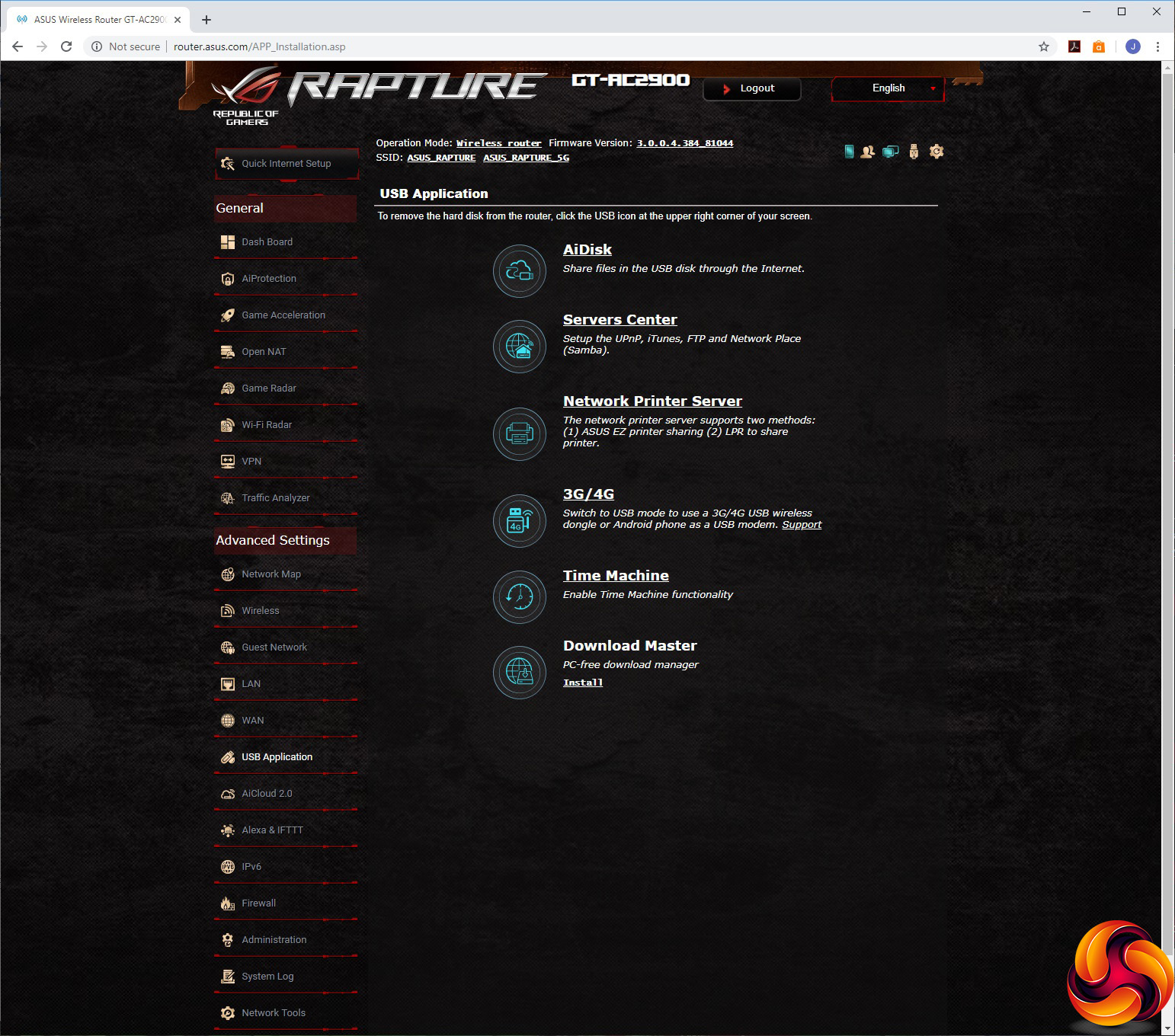Click the Support link for 3G/4G
This screenshot has height=1036, width=1175.
tap(802, 525)
